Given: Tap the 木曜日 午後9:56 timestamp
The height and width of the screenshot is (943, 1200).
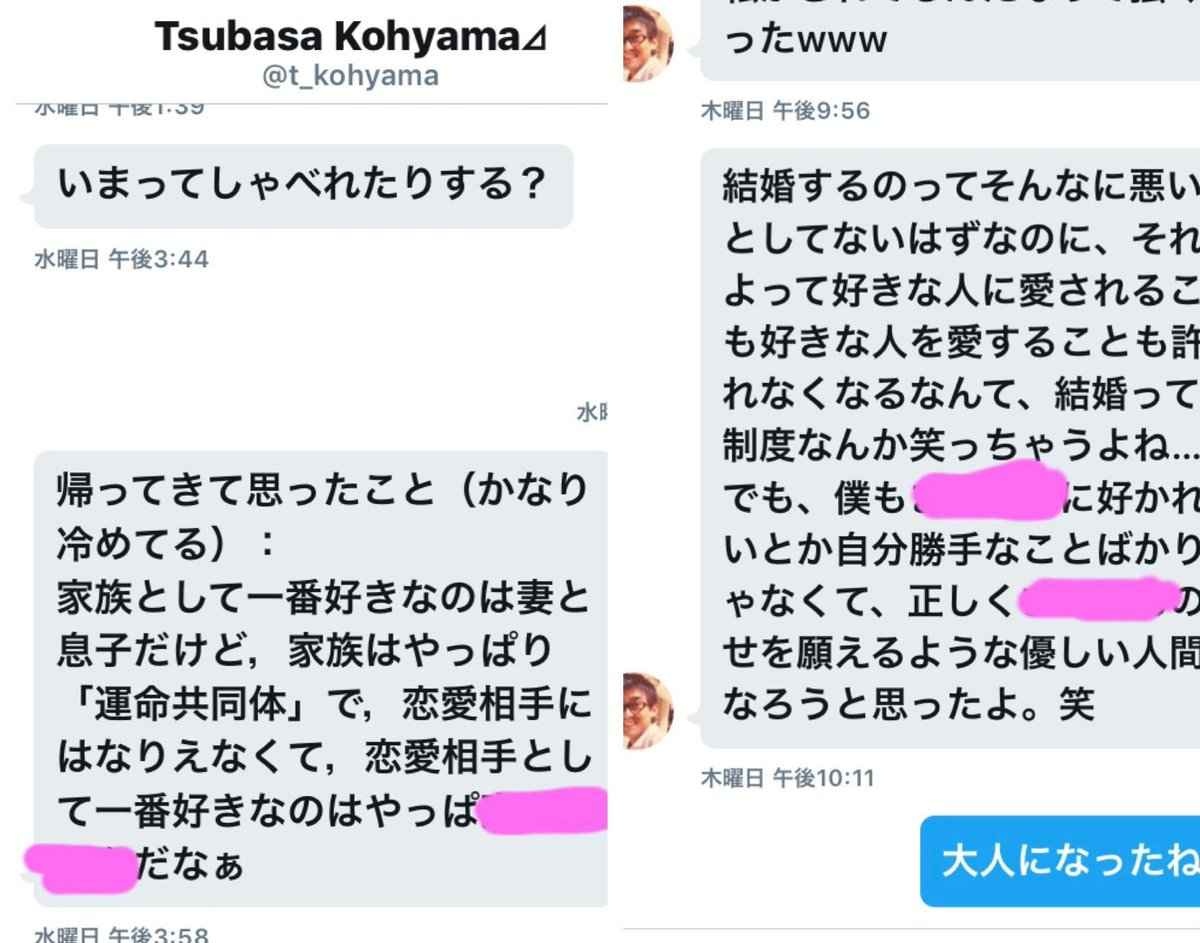Looking at the screenshot, I should point(785,111).
